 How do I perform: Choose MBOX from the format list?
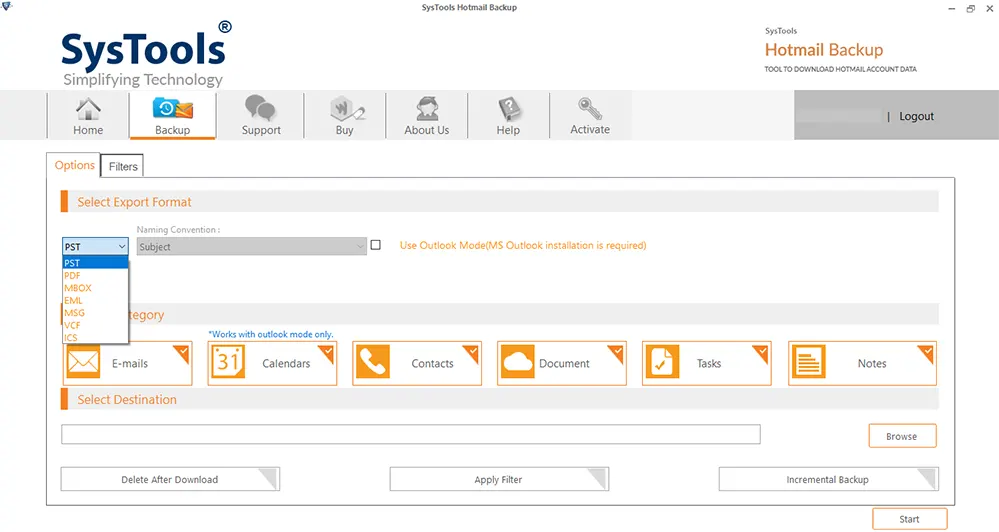click(x=96, y=288)
